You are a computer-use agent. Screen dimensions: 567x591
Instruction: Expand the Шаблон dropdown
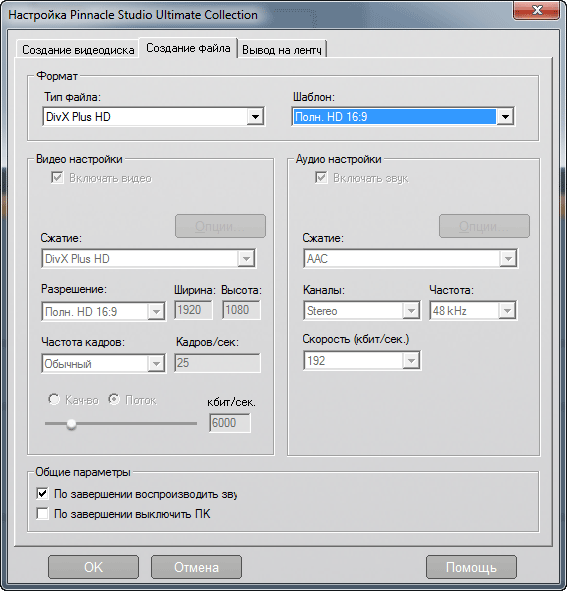[x=403, y=116]
